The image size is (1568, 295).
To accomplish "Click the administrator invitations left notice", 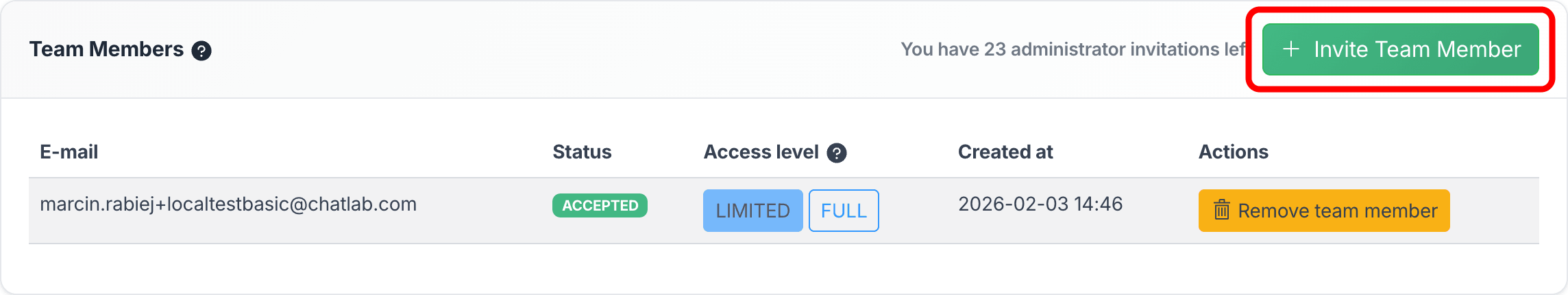I will pos(1073,49).
